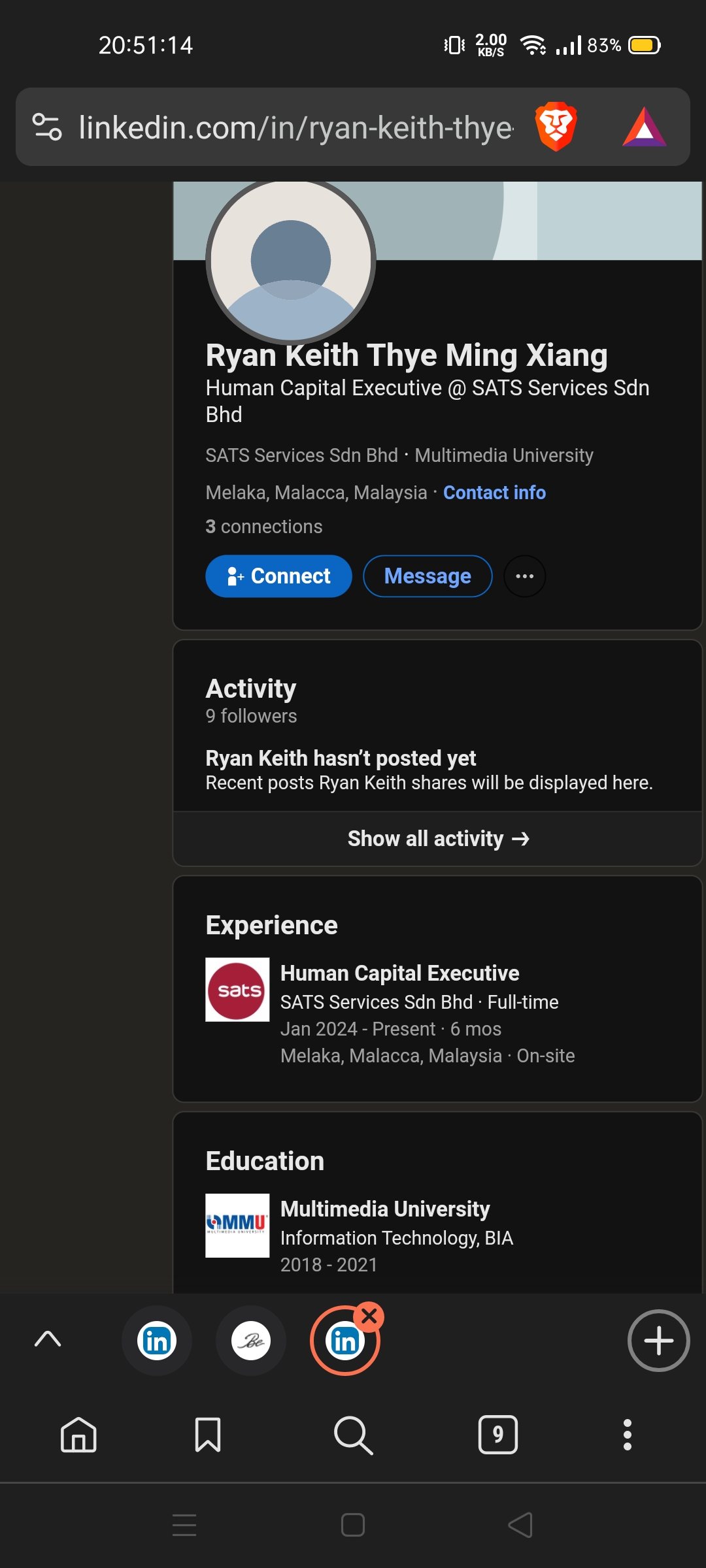This screenshot has height=1568, width=706.
Task: Go to browser home icon
Action: coord(78,1435)
